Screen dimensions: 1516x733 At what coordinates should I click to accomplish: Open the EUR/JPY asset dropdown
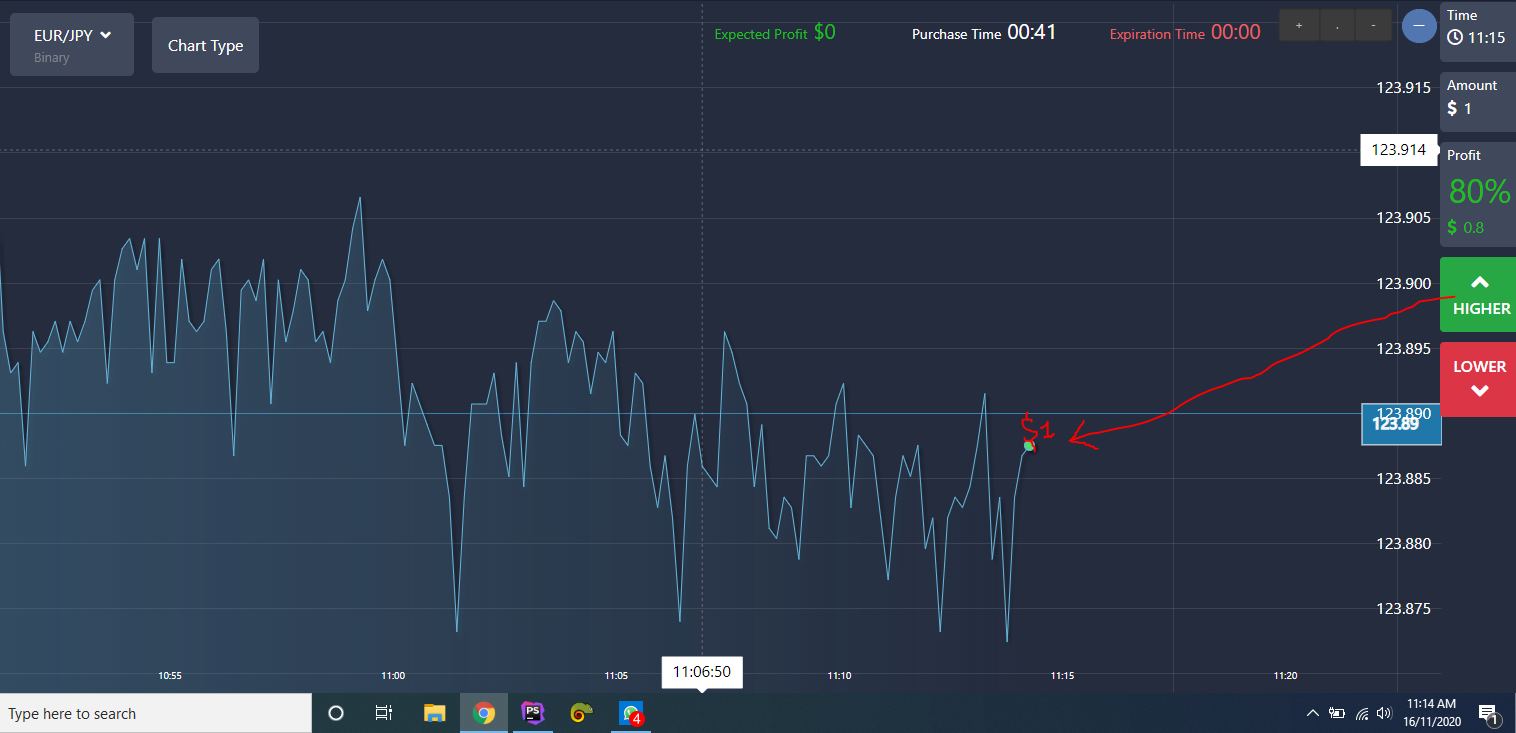click(x=72, y=44)
